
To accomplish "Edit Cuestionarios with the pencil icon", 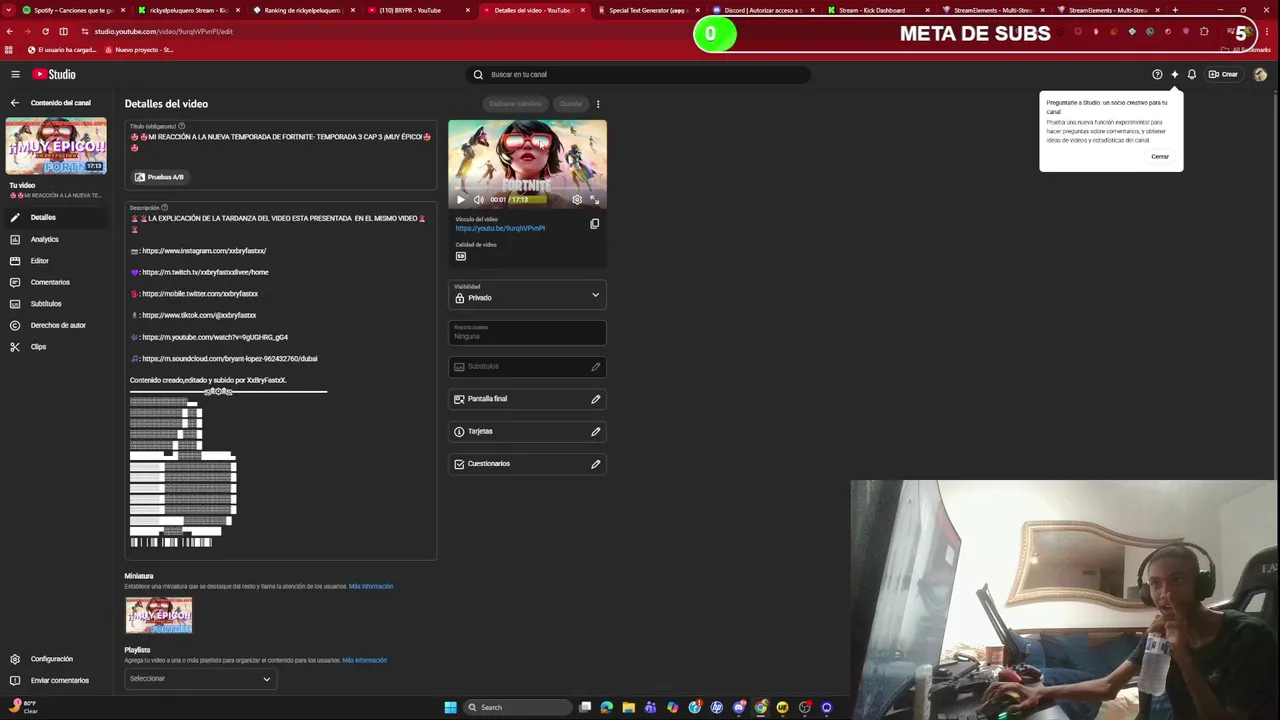I will pyautogui.click(x=596, y=464).
